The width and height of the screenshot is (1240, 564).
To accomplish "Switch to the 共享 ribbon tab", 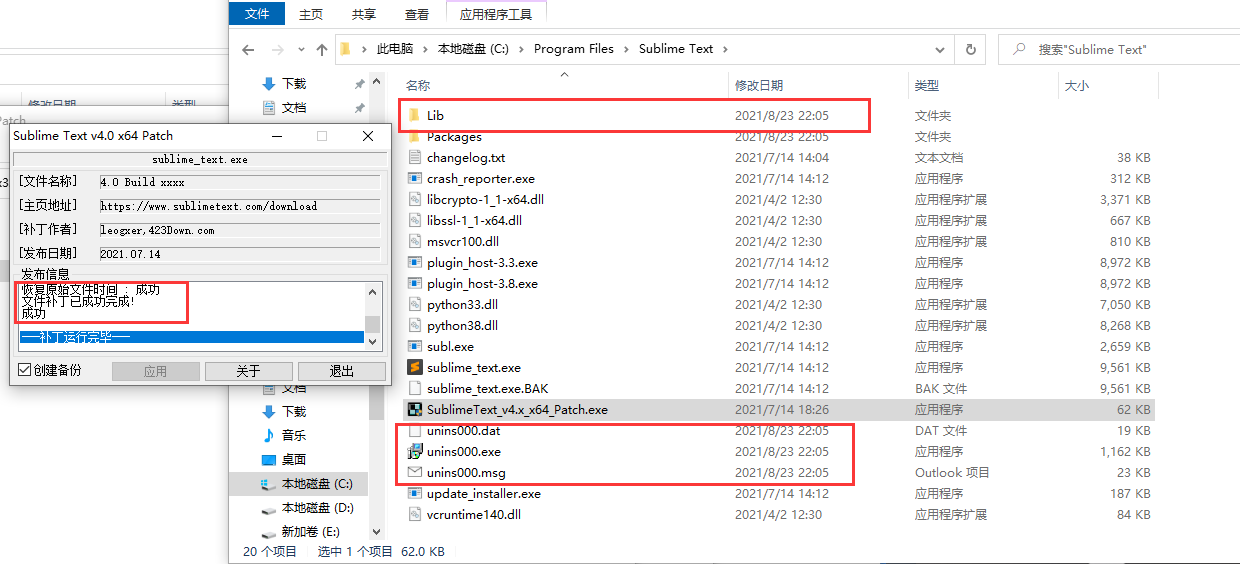I will pyautogui.click(x=364, y=14).
